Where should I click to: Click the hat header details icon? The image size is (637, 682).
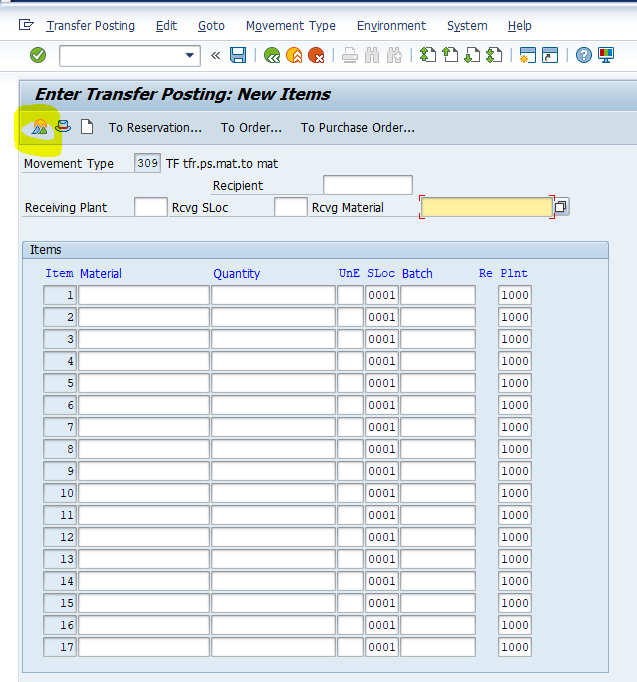click(63, 127)
